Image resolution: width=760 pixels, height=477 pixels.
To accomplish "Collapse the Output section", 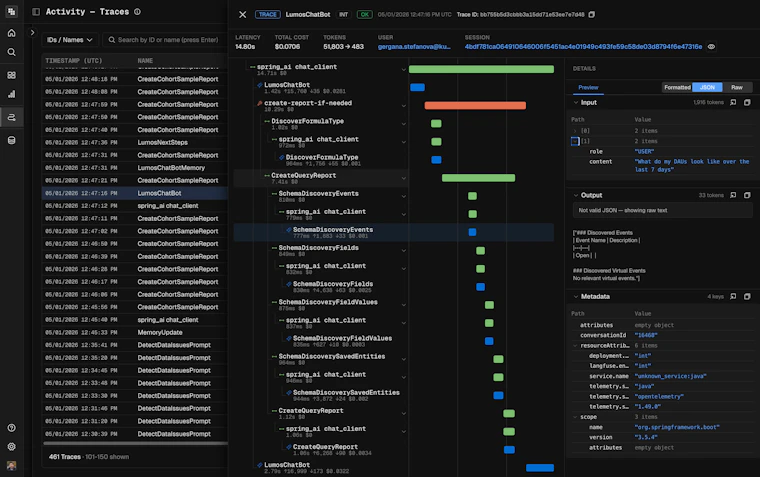I will 576,195.
